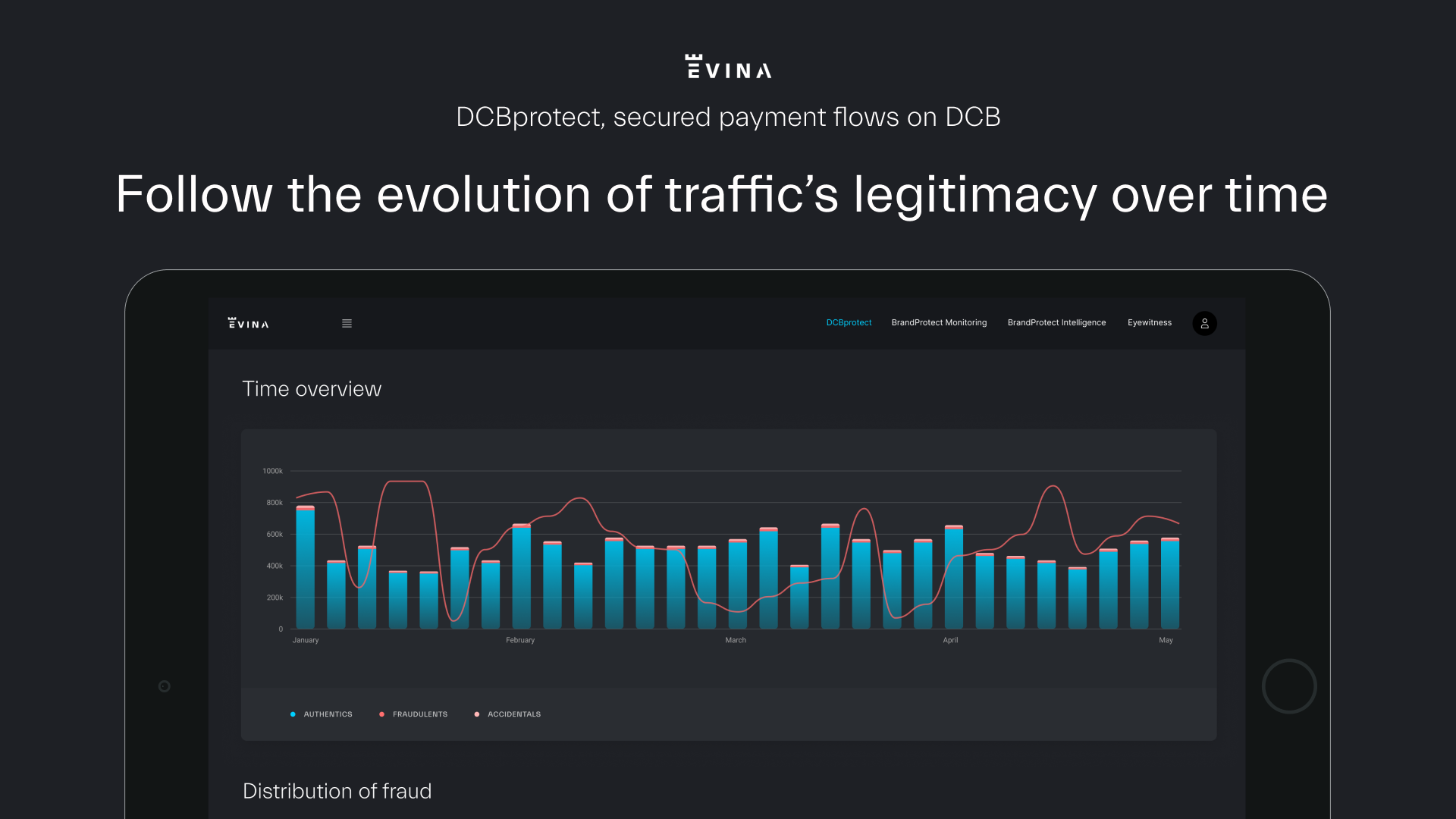Click the red Fraudulents legend dot
This screenshot has width=1456, height=819.
tap(381, 714)
